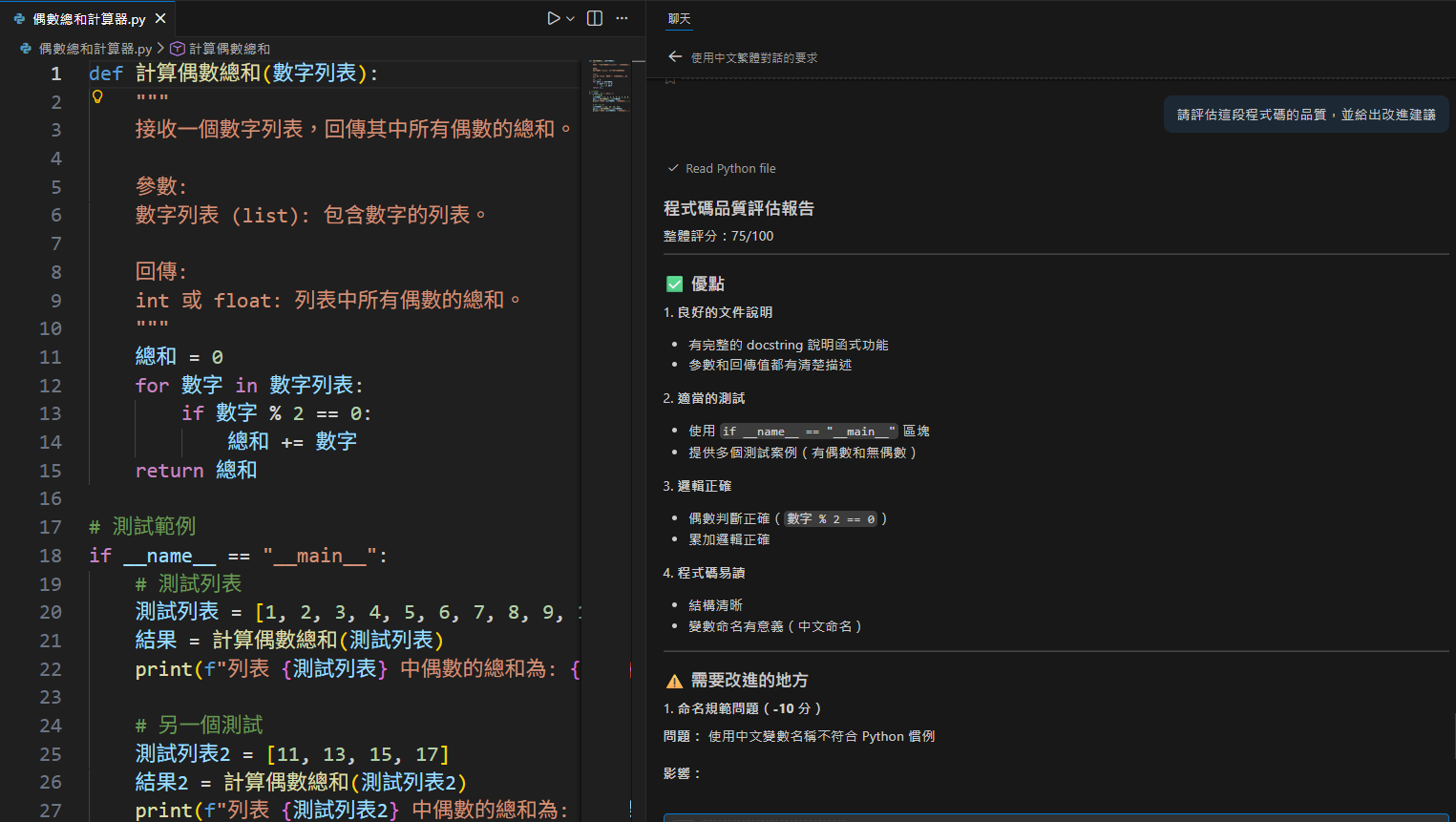Expand the 偶數總和計算器.py breadcrumb item
This screenshot has height=822, width=1456.
pyautogui.click(x=95, y=49)
